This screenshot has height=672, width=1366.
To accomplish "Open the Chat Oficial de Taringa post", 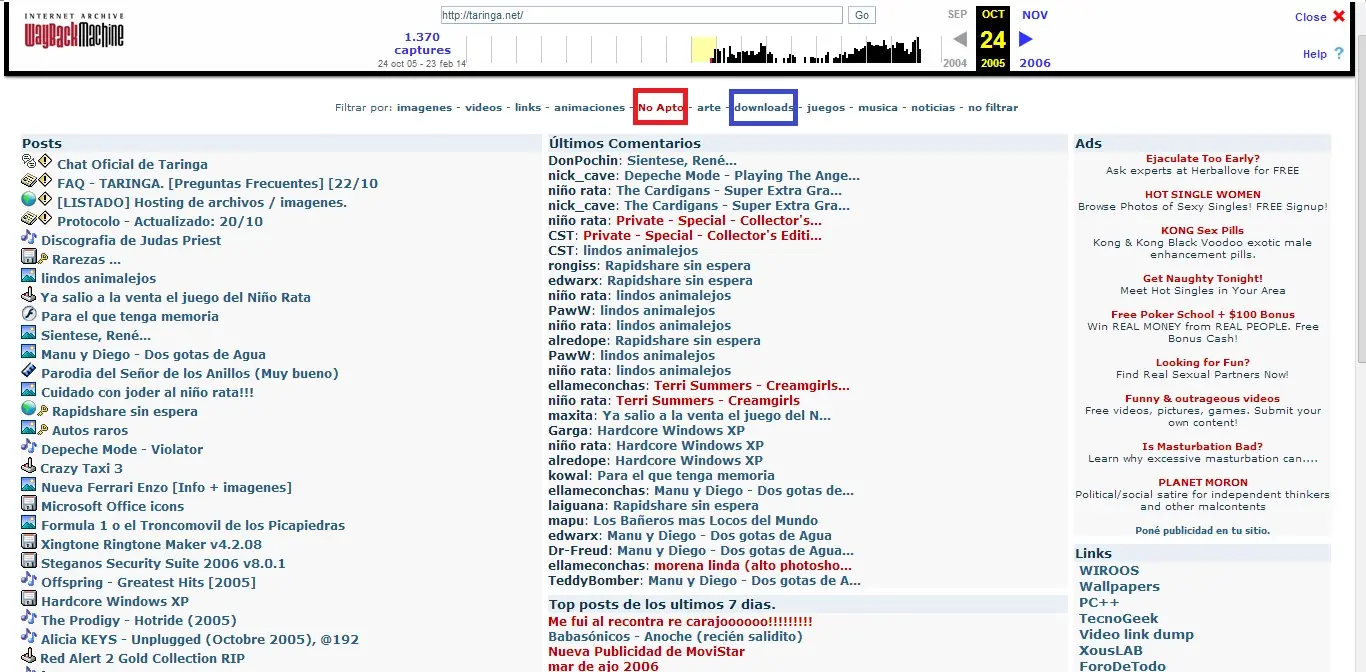I will 132,164.
